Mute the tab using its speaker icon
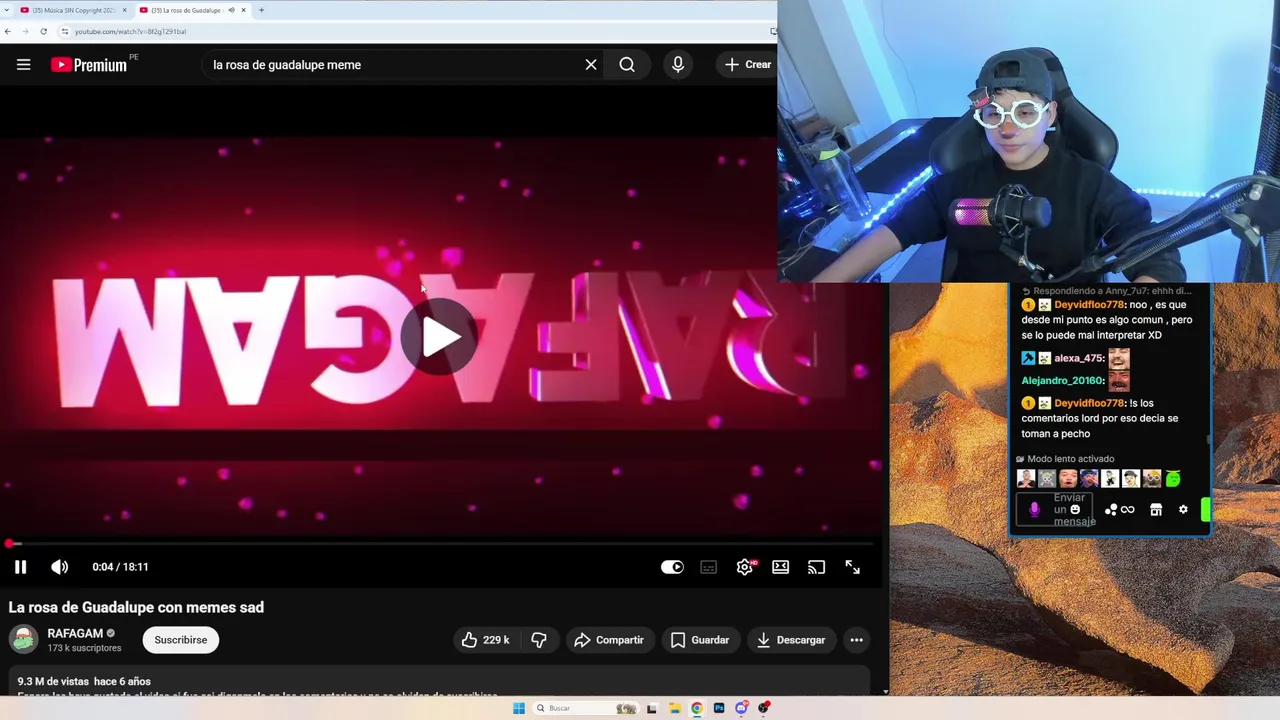Screen dimensions: 1280x720 click(x=231, y=10)
